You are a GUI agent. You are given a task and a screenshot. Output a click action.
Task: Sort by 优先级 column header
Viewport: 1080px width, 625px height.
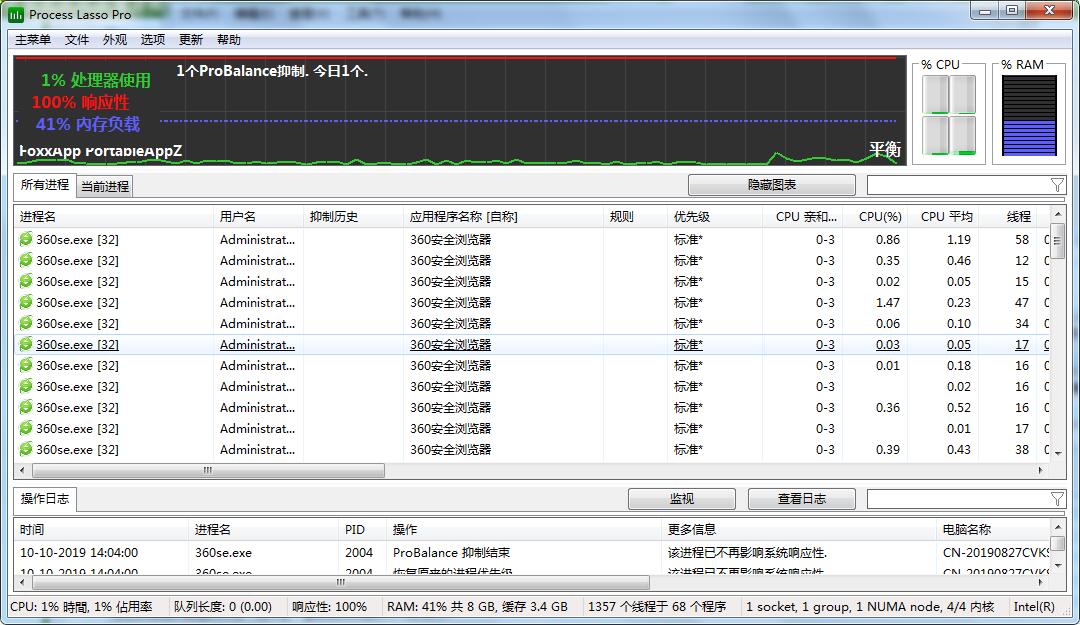click(714, 216)
